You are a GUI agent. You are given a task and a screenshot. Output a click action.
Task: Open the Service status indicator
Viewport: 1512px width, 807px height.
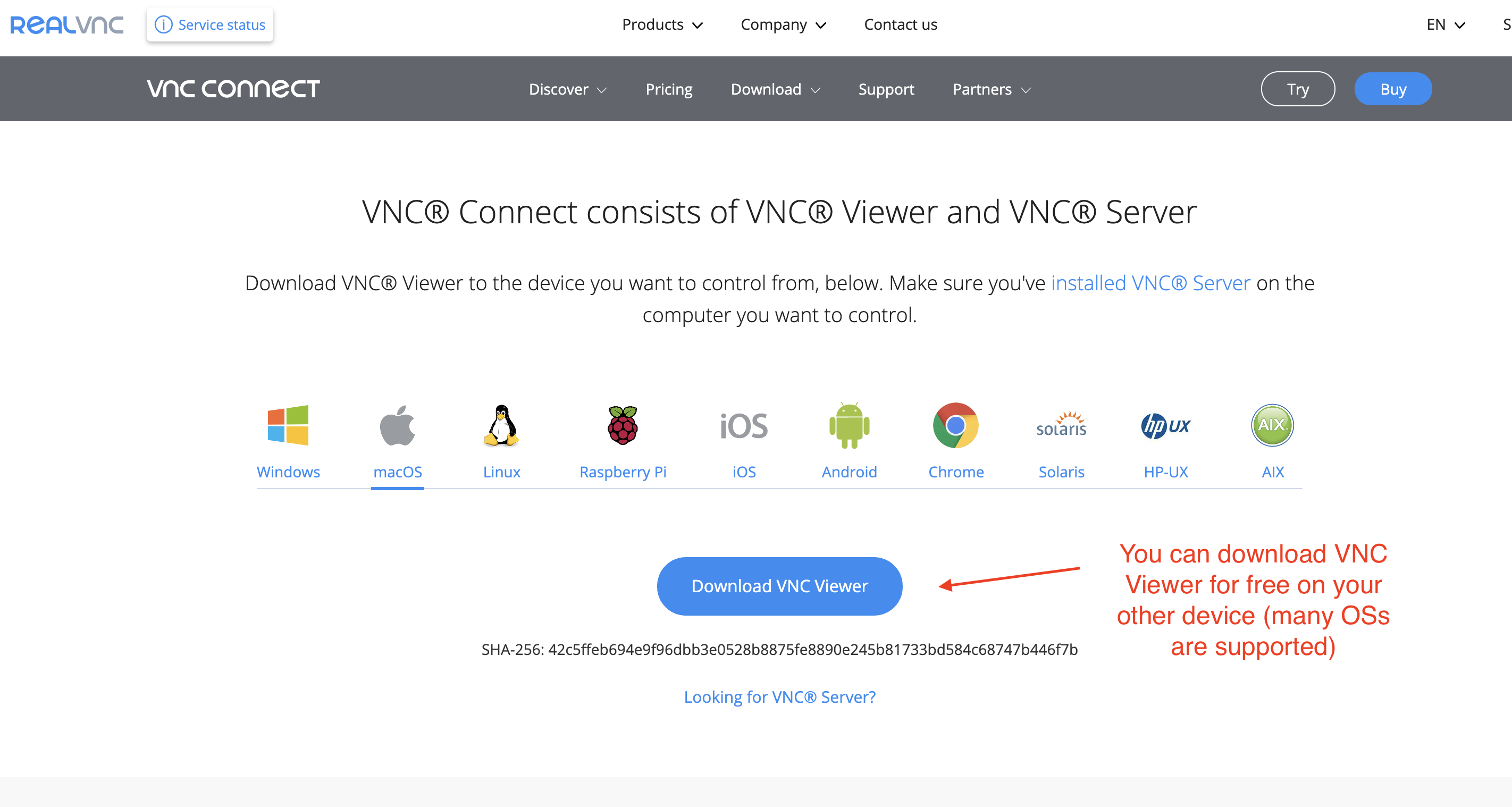[209, 24]
